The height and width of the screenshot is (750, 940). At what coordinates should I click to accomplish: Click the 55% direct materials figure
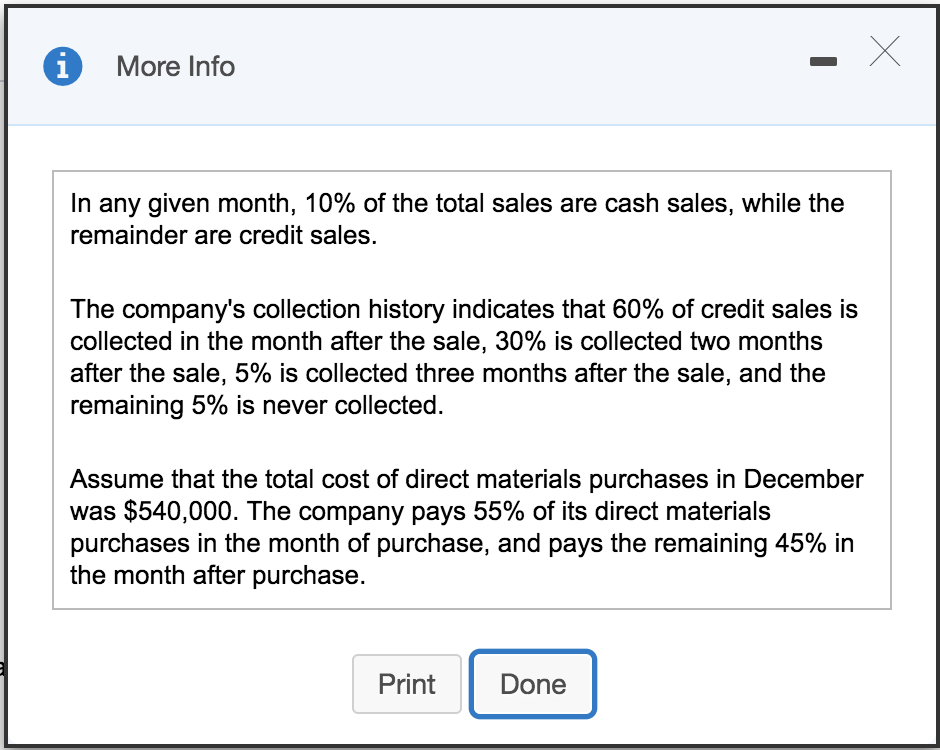499,511
